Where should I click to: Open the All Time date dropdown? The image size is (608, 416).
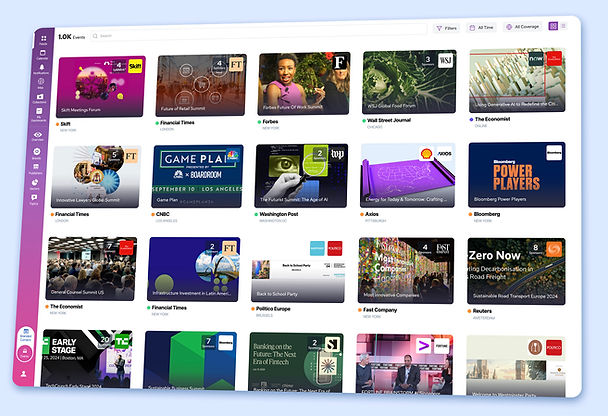(481, 28)
